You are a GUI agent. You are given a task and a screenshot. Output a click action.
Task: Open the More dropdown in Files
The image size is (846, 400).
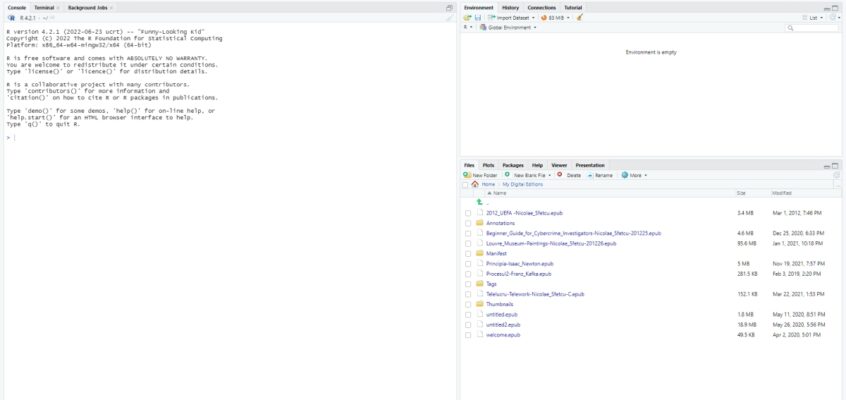coord(634,175)
